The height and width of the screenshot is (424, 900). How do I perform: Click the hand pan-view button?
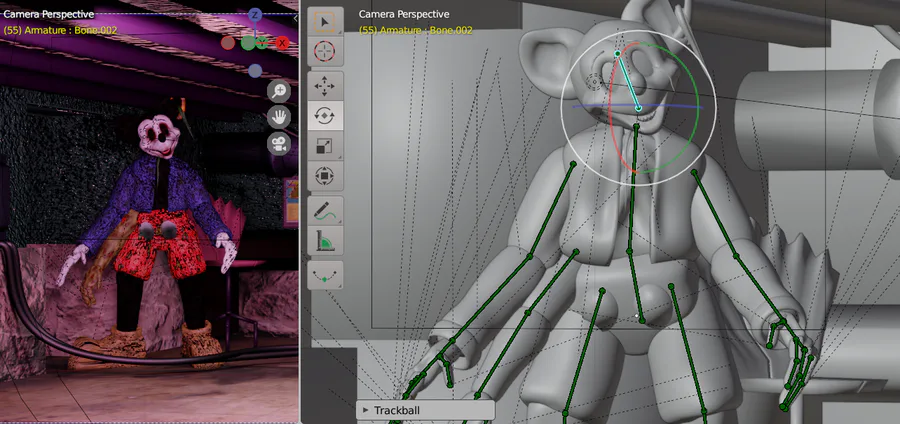279,118
